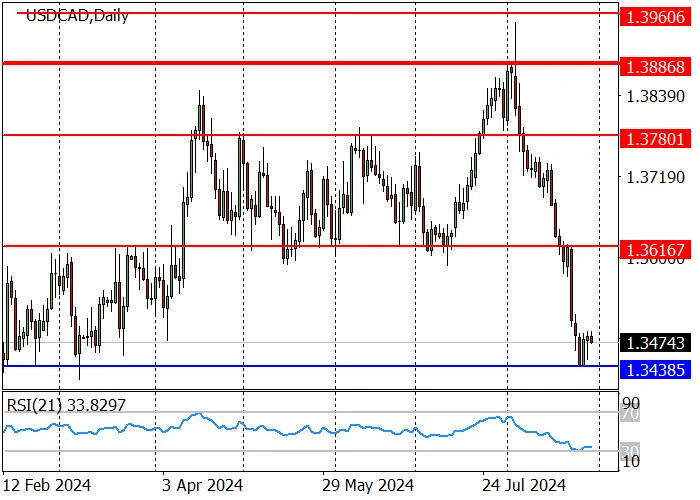This screenshot has height=500, width=700.
Task: Select the 1.36167 price level label
Action: [655, 250]
